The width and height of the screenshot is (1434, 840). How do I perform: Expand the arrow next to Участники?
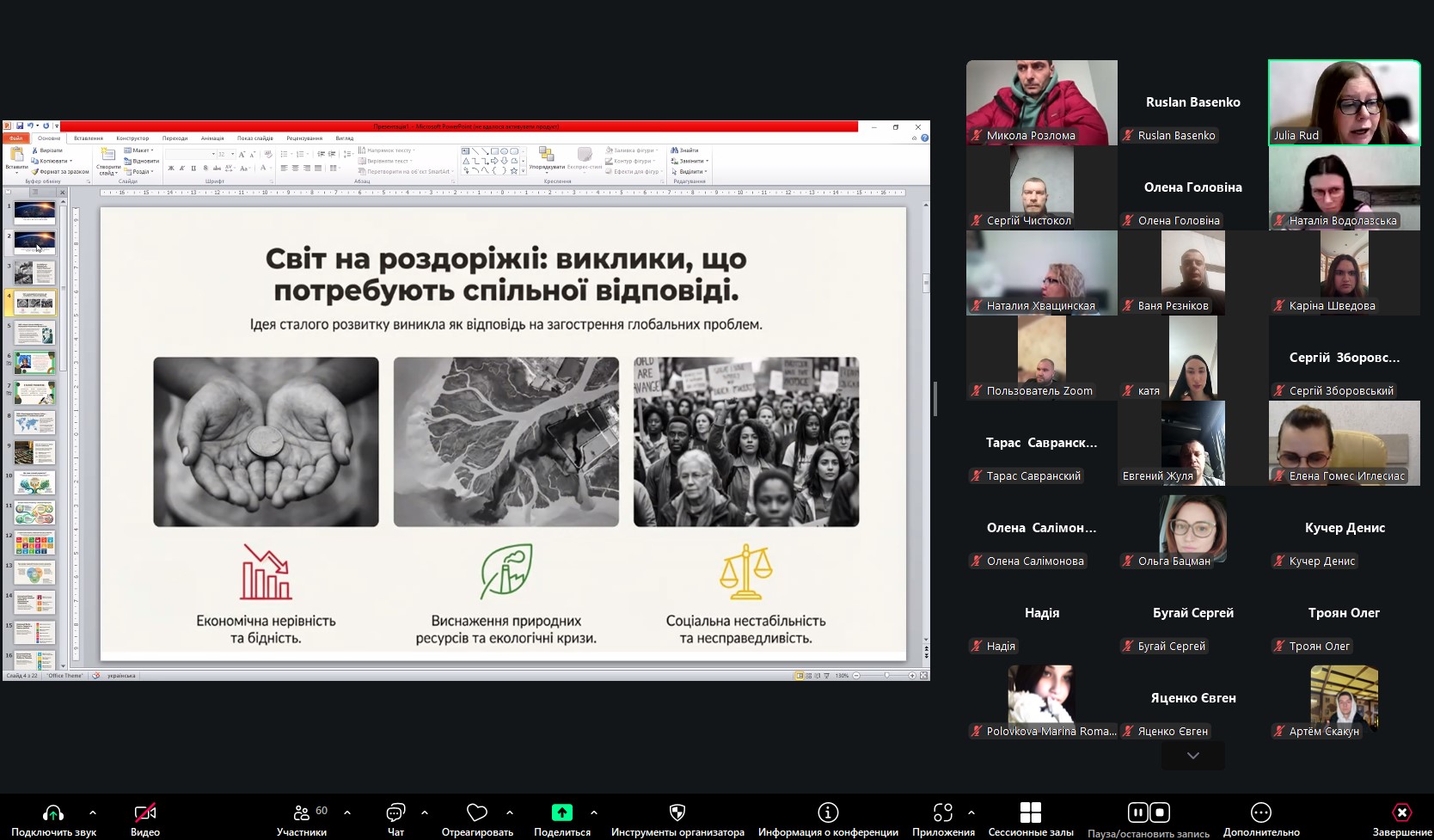(x=347, y=812)
